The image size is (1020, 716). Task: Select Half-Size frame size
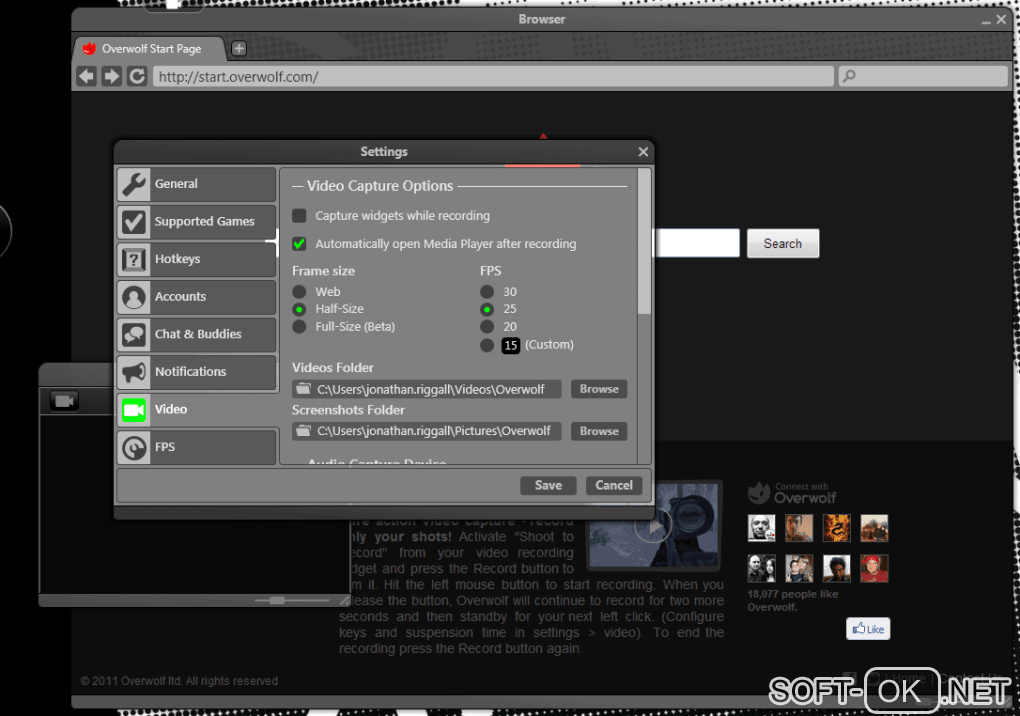click(299, 309)
